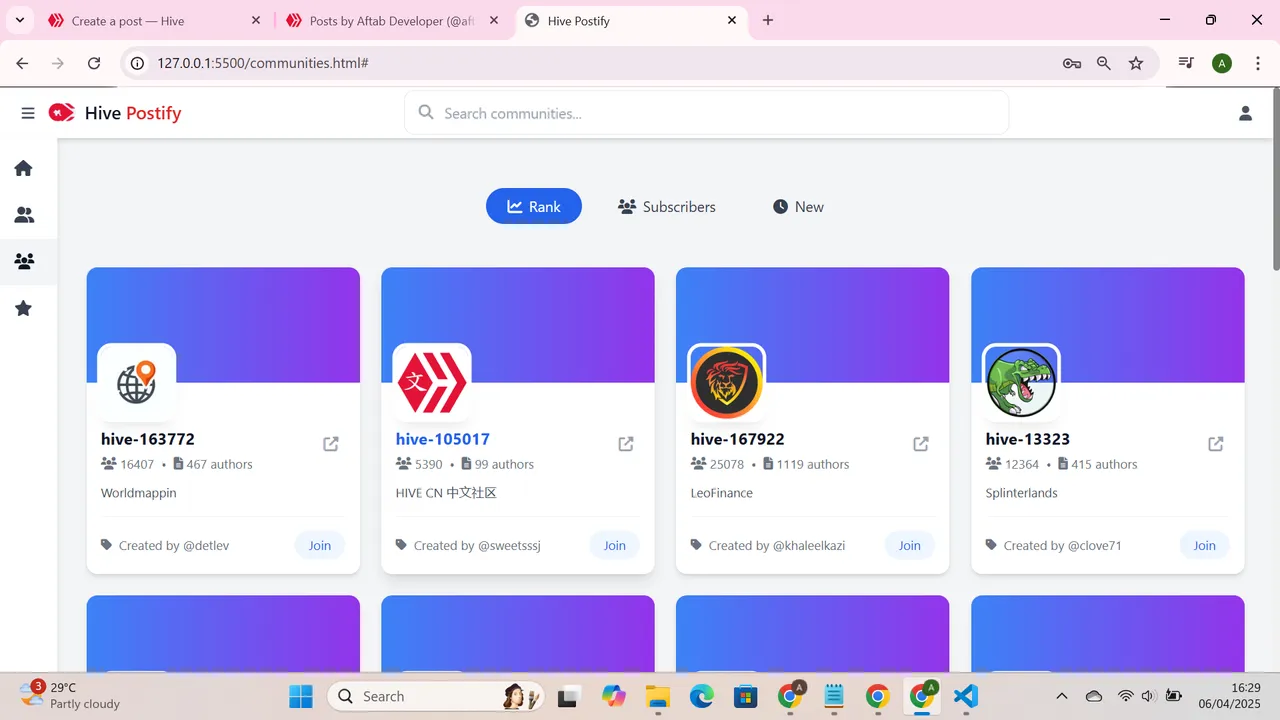This screenshot has height=720, width=1280.
Task: Open the Windows Start button
Action: pos(300,696)
